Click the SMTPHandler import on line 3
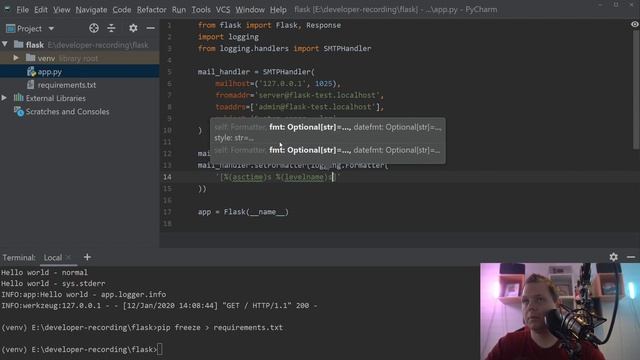The height and width of the screenshot is (360, 640). [347, 48]
